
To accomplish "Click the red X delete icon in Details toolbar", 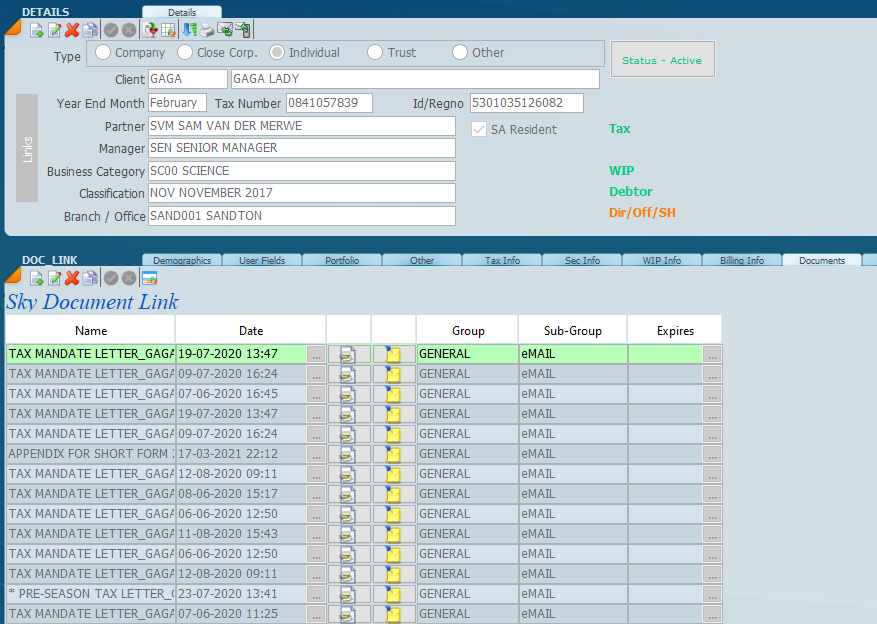I will coord(72,30).
